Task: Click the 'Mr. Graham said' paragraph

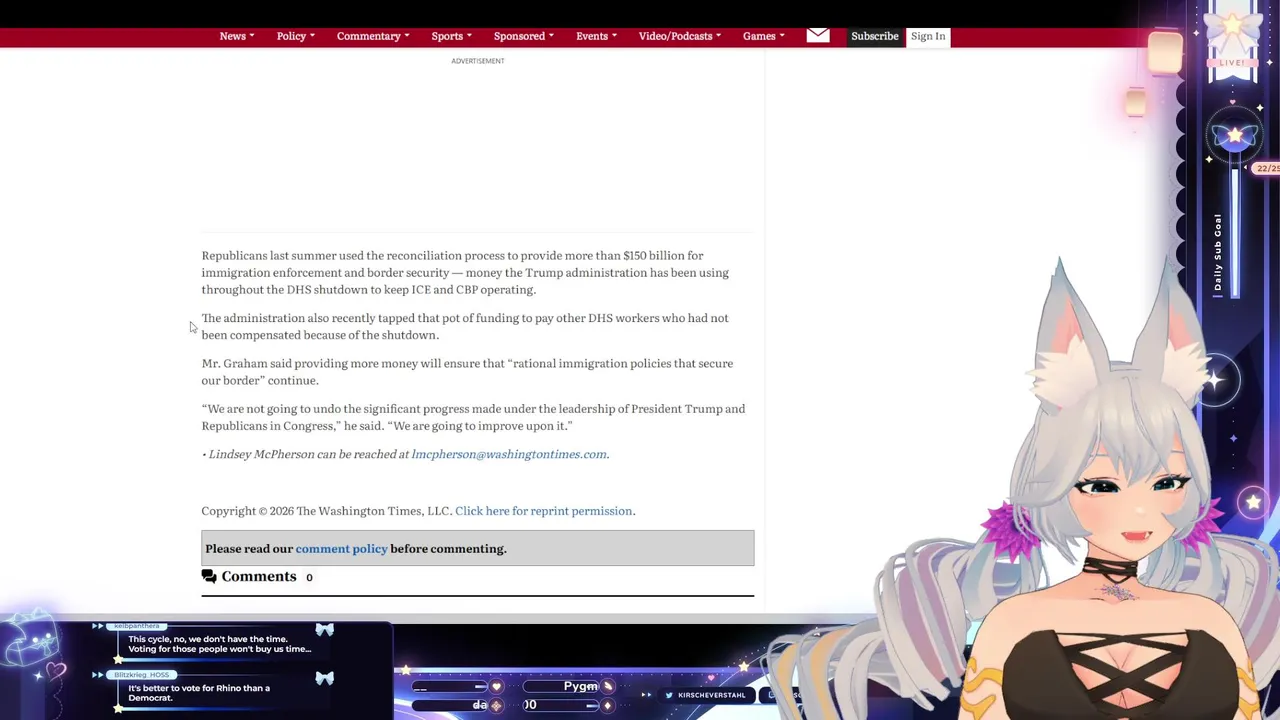Action: [467, 372]
